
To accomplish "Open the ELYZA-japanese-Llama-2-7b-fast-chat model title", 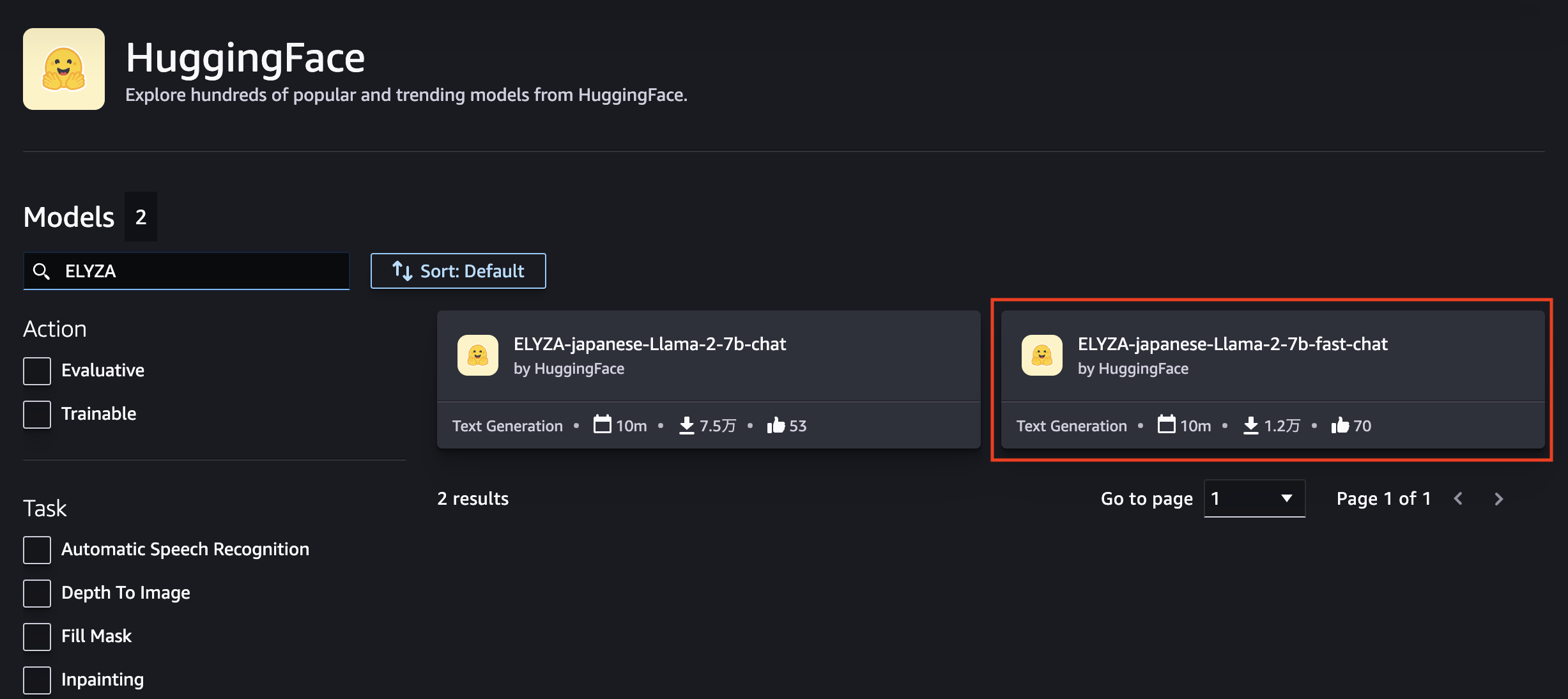I will click(1232, 344).
